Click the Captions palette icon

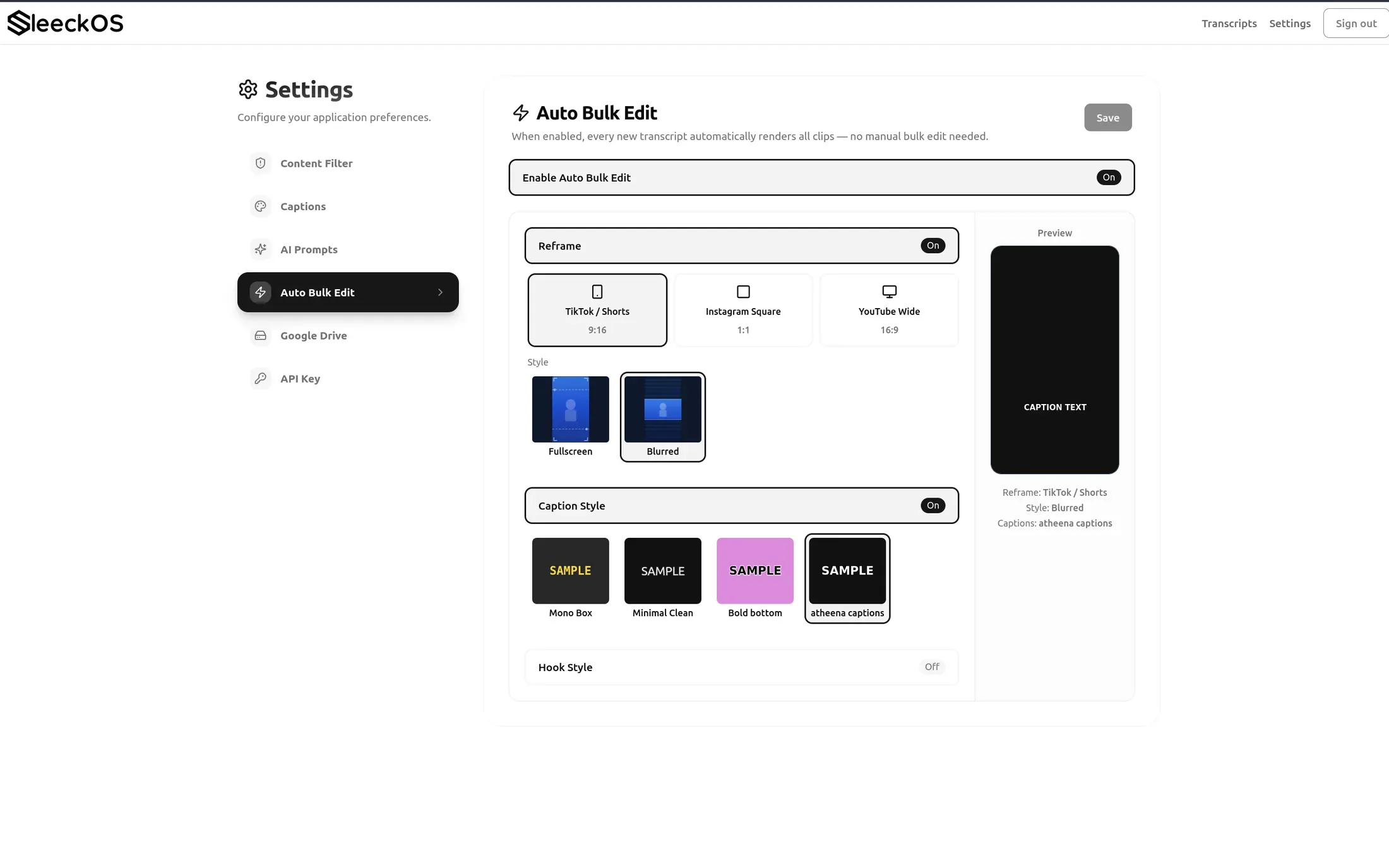tap(260, 206)
